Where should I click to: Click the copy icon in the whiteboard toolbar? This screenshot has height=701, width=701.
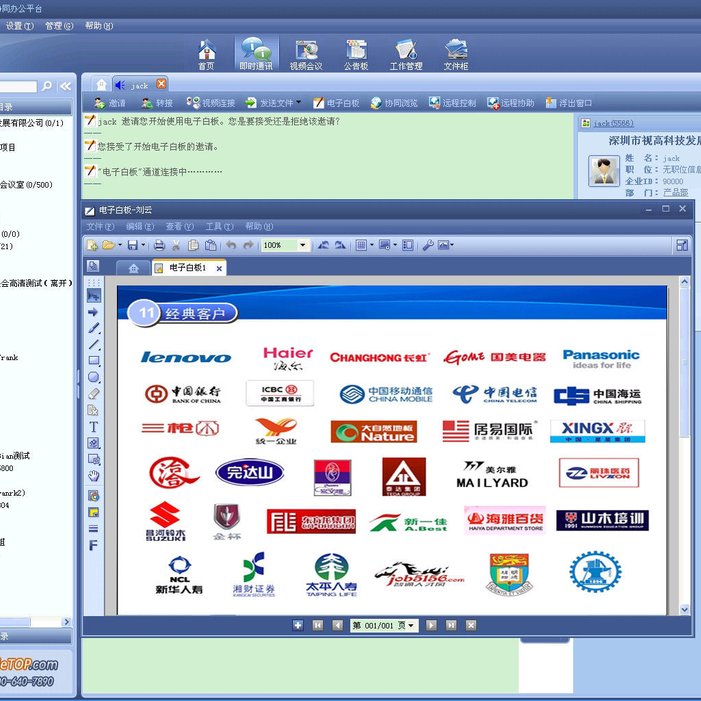click(193, 245)
